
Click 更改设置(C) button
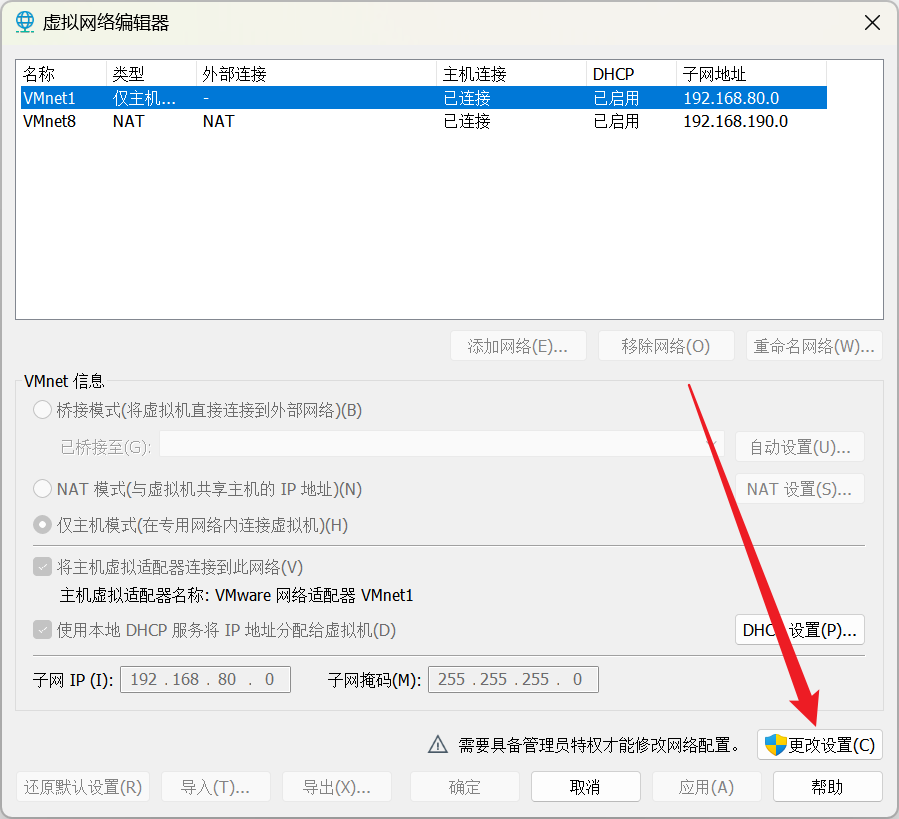click(x=819, y=745)
